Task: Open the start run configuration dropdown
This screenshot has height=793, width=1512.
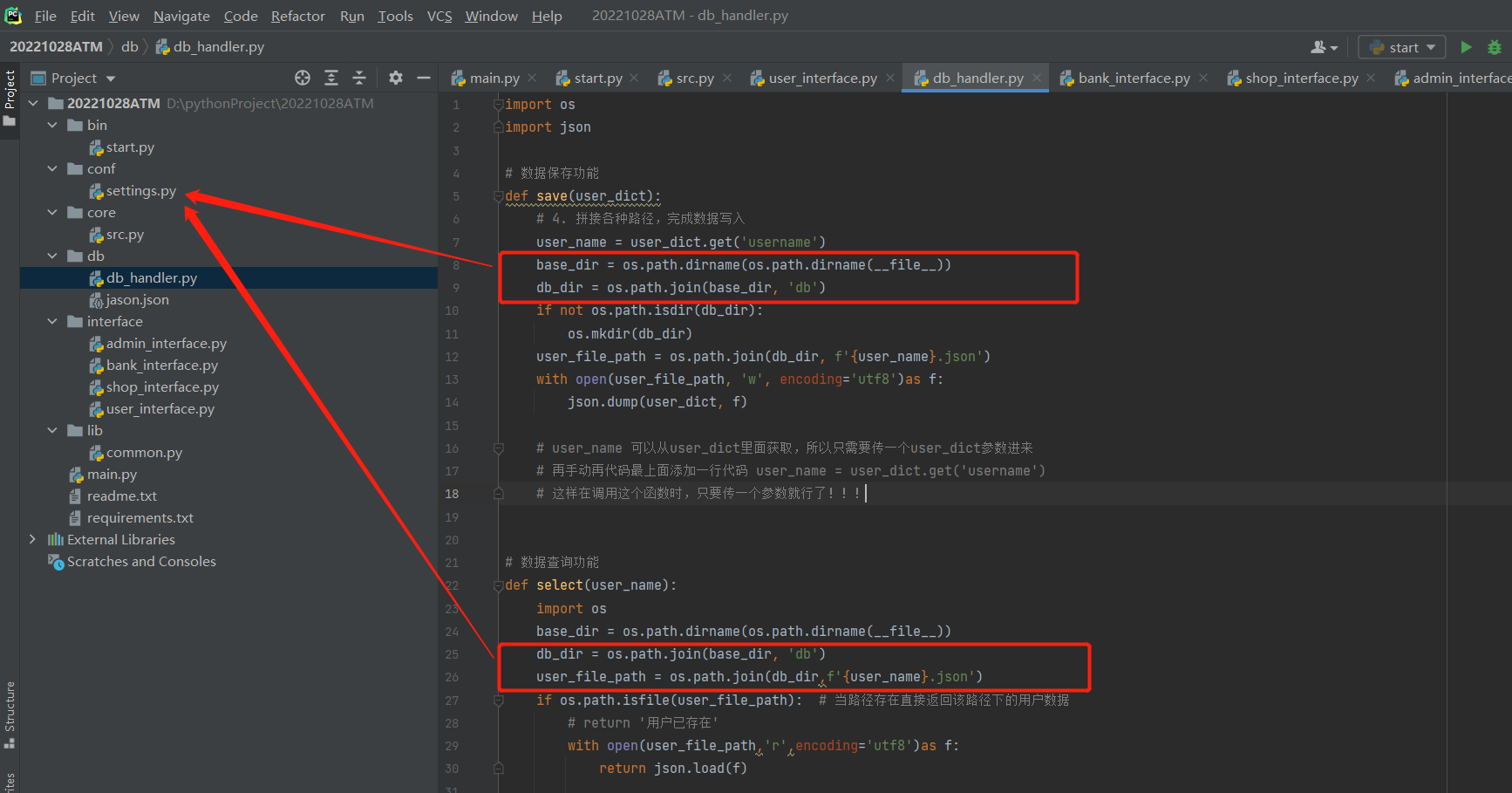Action: (1402, 47)
